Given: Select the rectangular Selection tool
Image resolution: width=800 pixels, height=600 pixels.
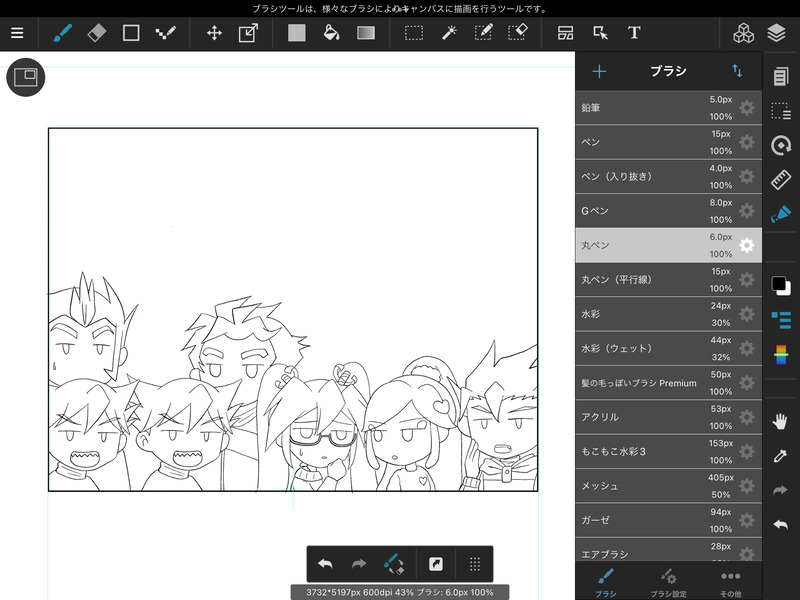Looking at the screenshot, I should [x=414, y=33].
